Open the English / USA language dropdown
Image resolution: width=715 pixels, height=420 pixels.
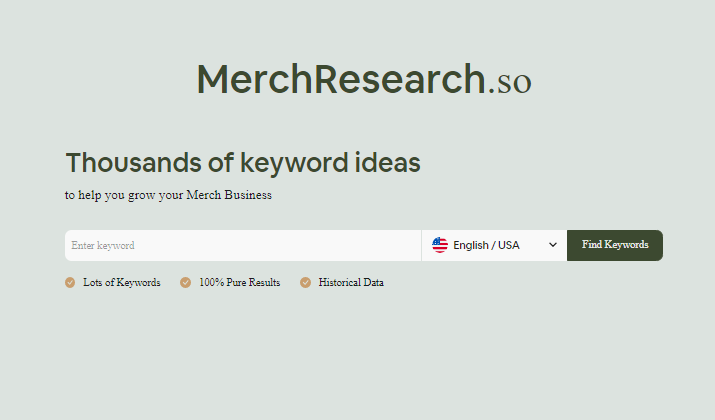(494, 245)
